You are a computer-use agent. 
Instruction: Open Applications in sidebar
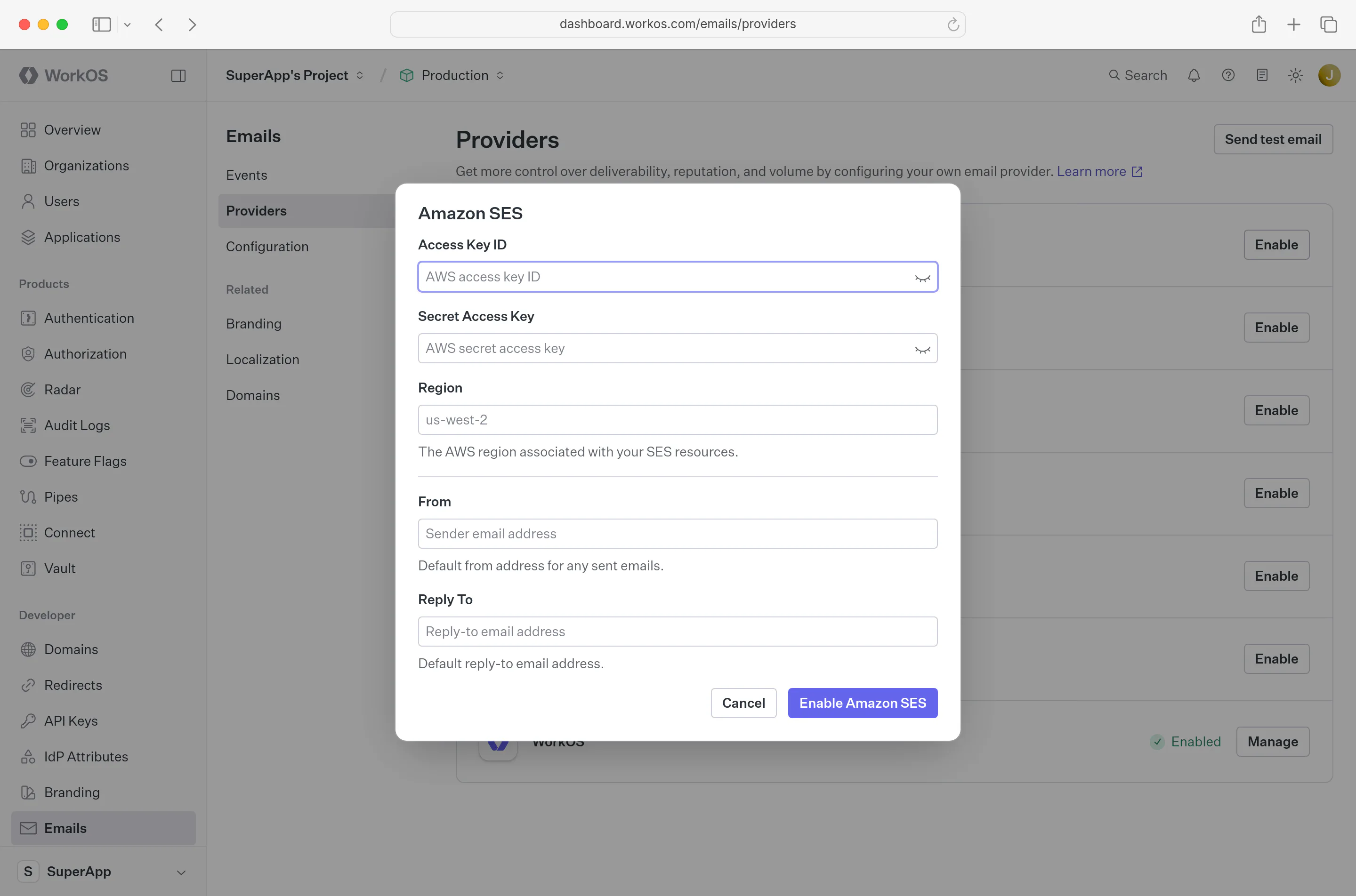tap(104, 237)
